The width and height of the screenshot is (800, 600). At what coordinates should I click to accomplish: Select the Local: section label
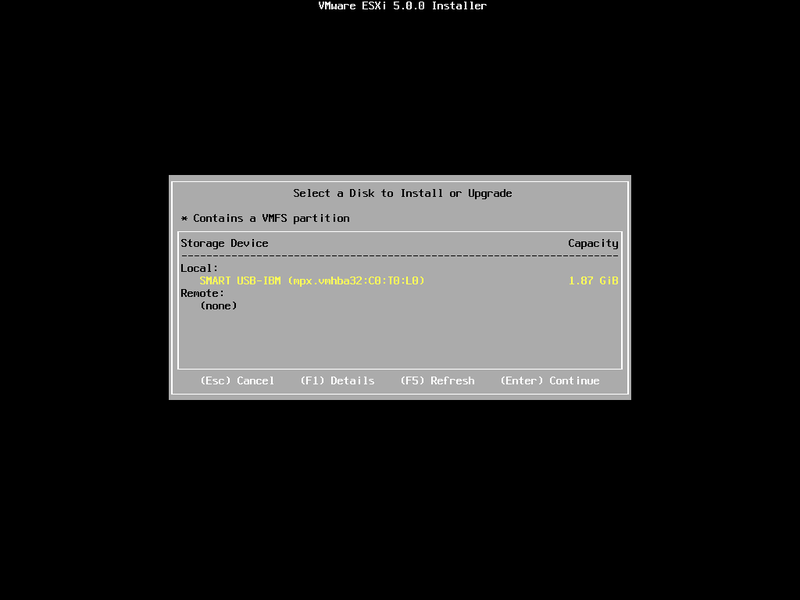click(x=199, y=268)
